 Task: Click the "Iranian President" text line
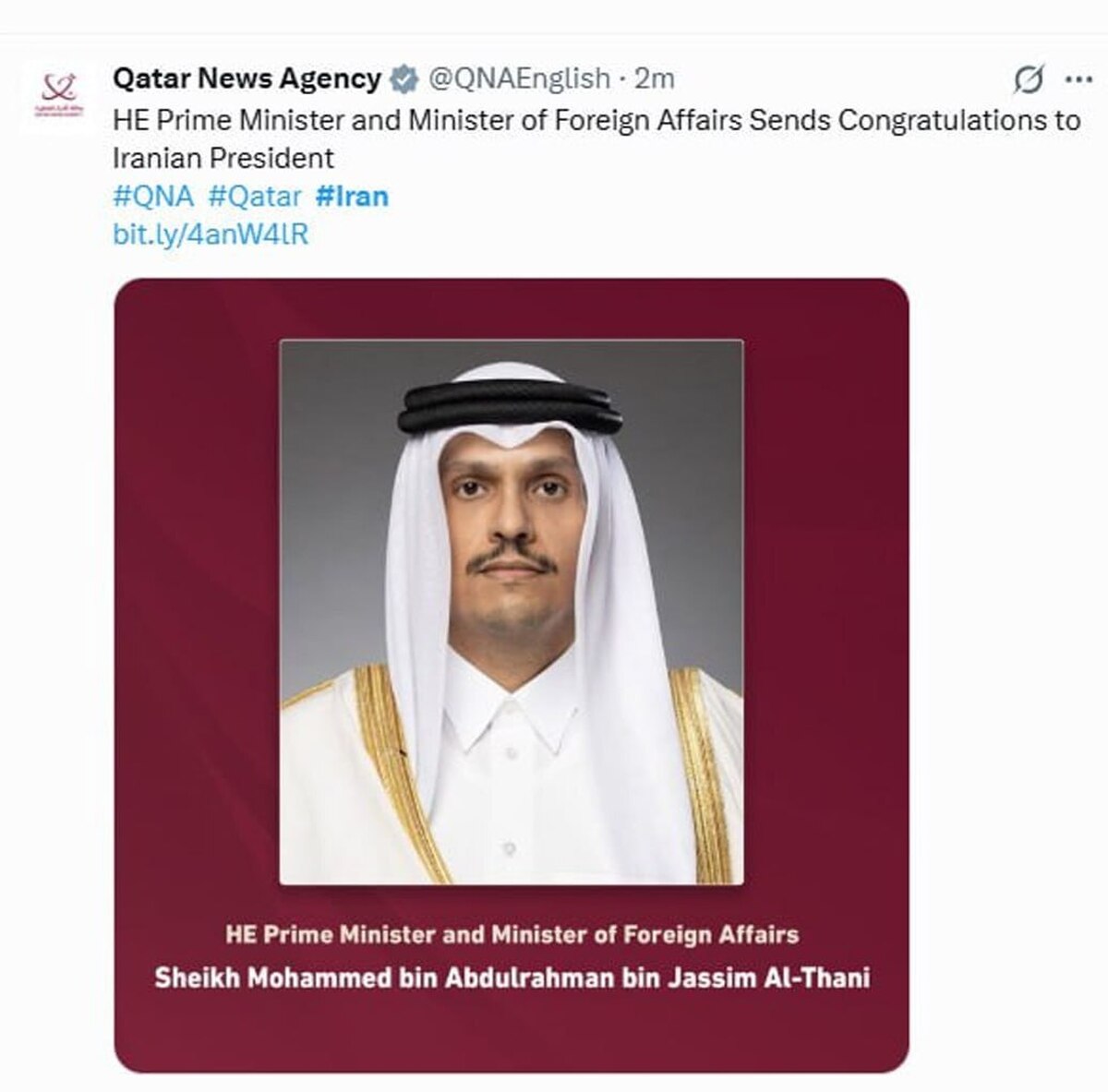point(223,159)
